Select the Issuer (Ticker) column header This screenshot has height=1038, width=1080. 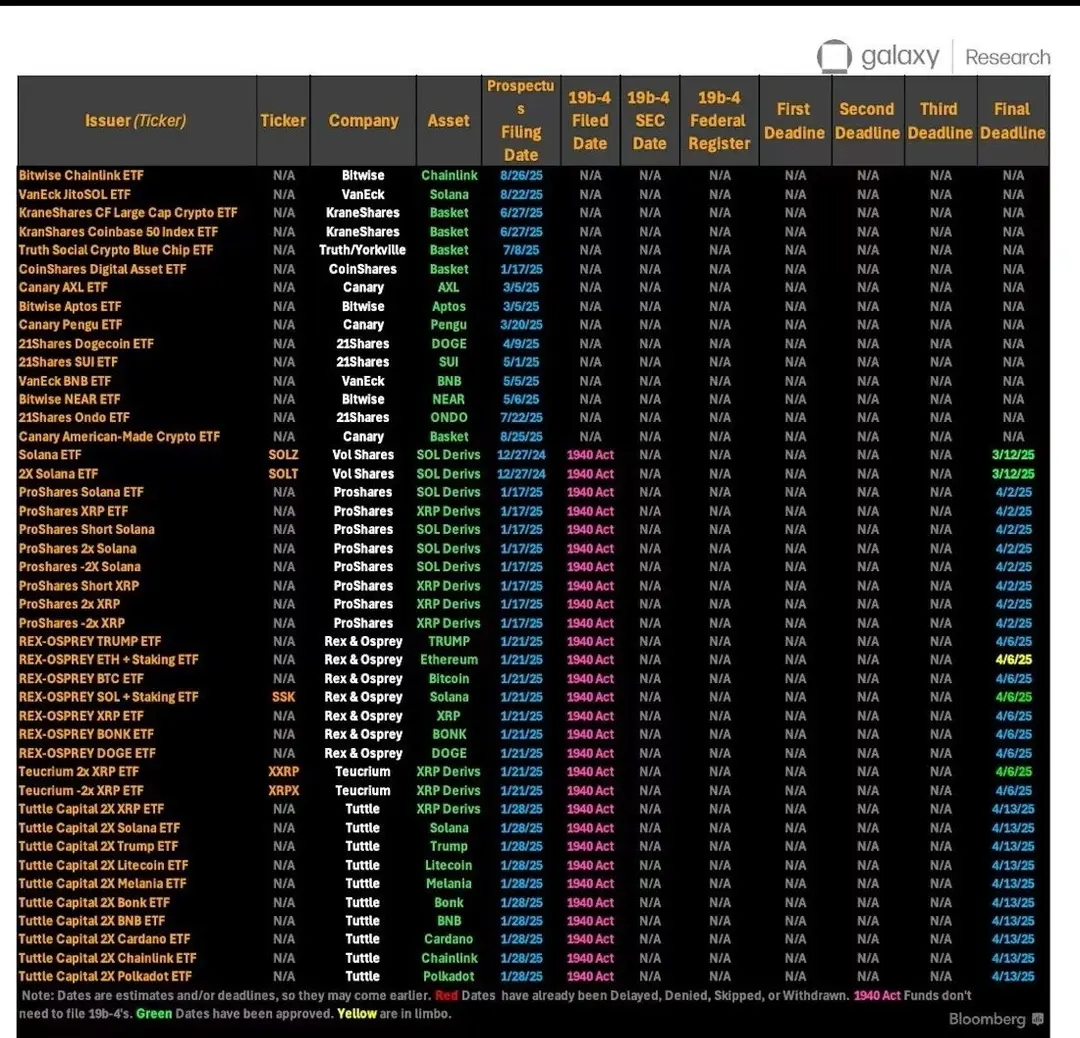click(136, 121)
